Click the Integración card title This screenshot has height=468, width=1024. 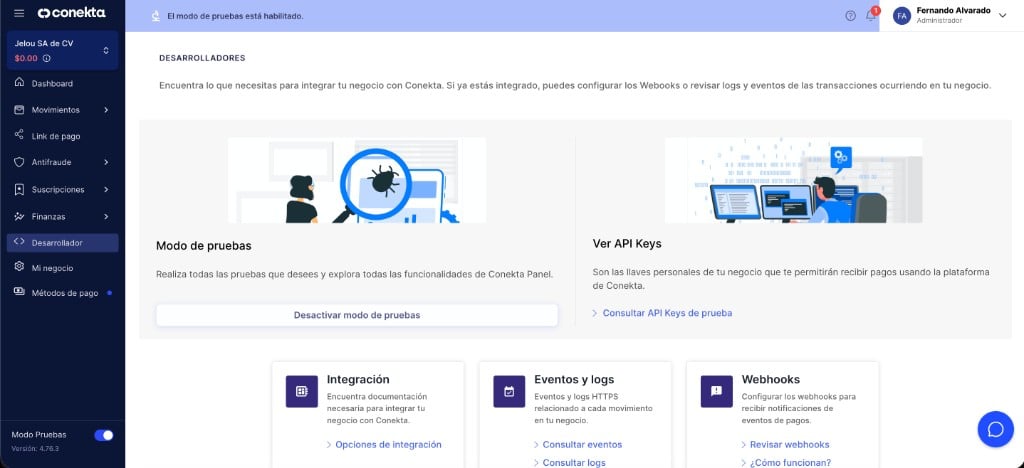tap(358, 379)
